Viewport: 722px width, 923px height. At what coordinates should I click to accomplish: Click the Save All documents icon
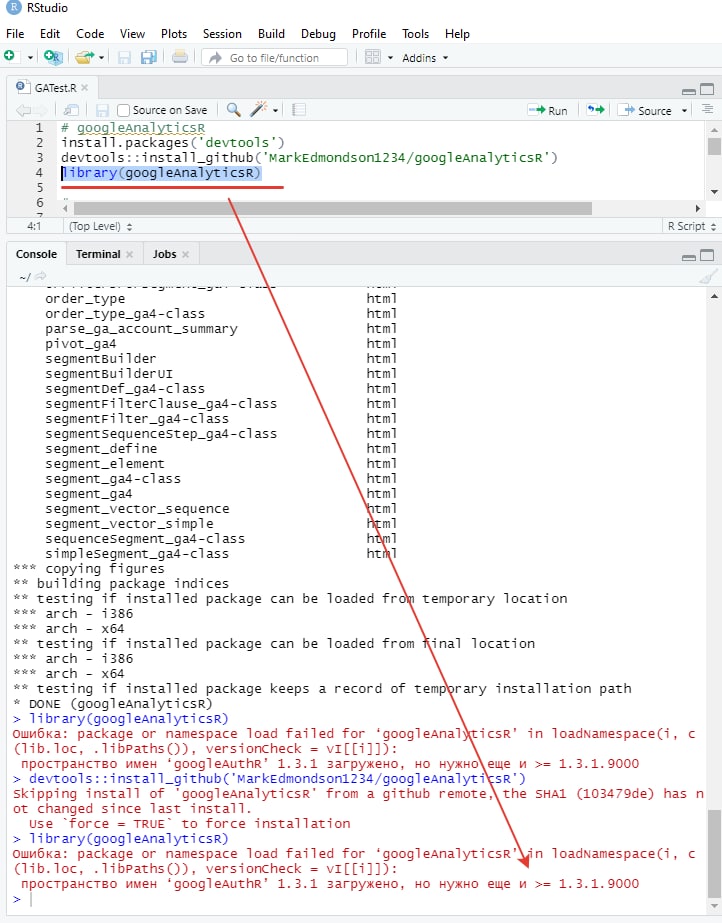(148, 57)
